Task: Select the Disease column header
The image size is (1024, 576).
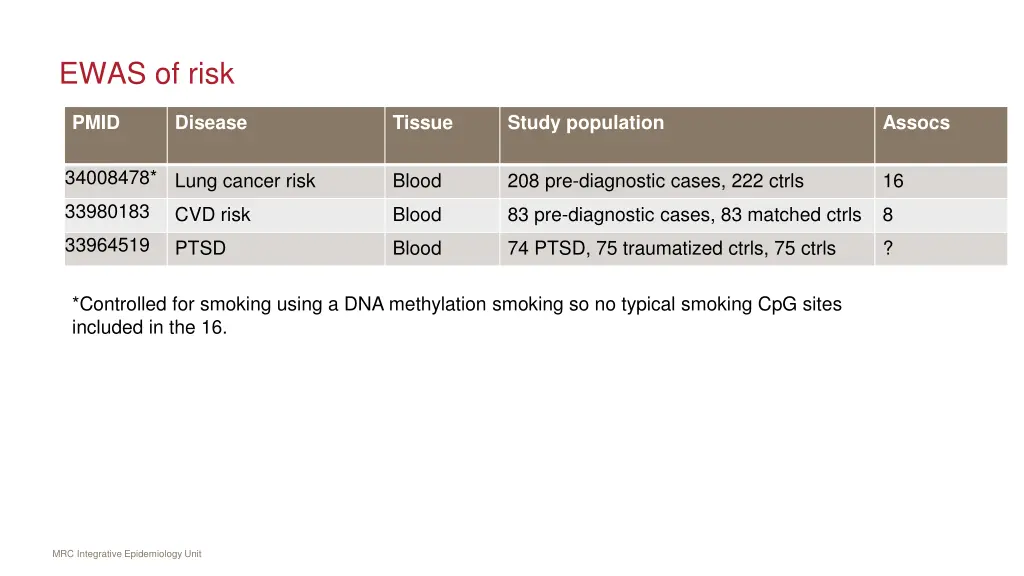Action: pos(276,135)
